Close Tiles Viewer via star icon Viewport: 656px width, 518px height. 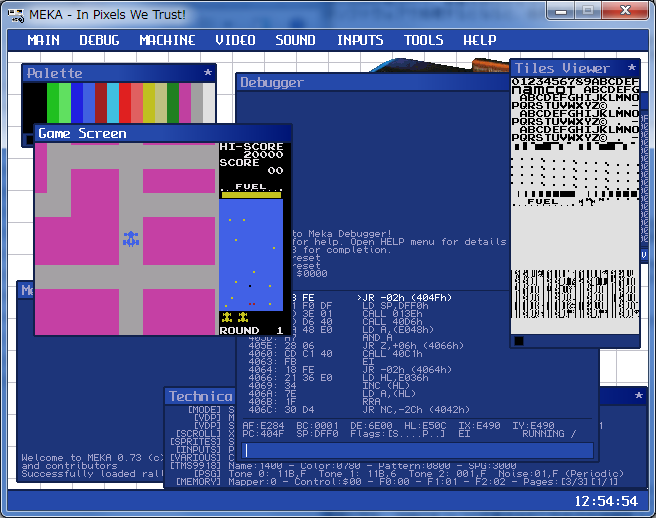[632, 67]
